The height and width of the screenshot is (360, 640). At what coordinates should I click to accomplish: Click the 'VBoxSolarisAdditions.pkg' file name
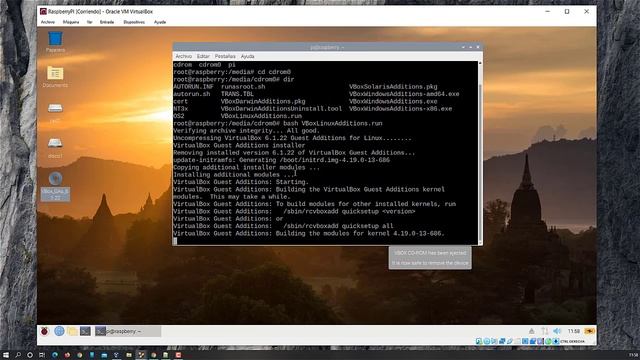click(393, 87)
